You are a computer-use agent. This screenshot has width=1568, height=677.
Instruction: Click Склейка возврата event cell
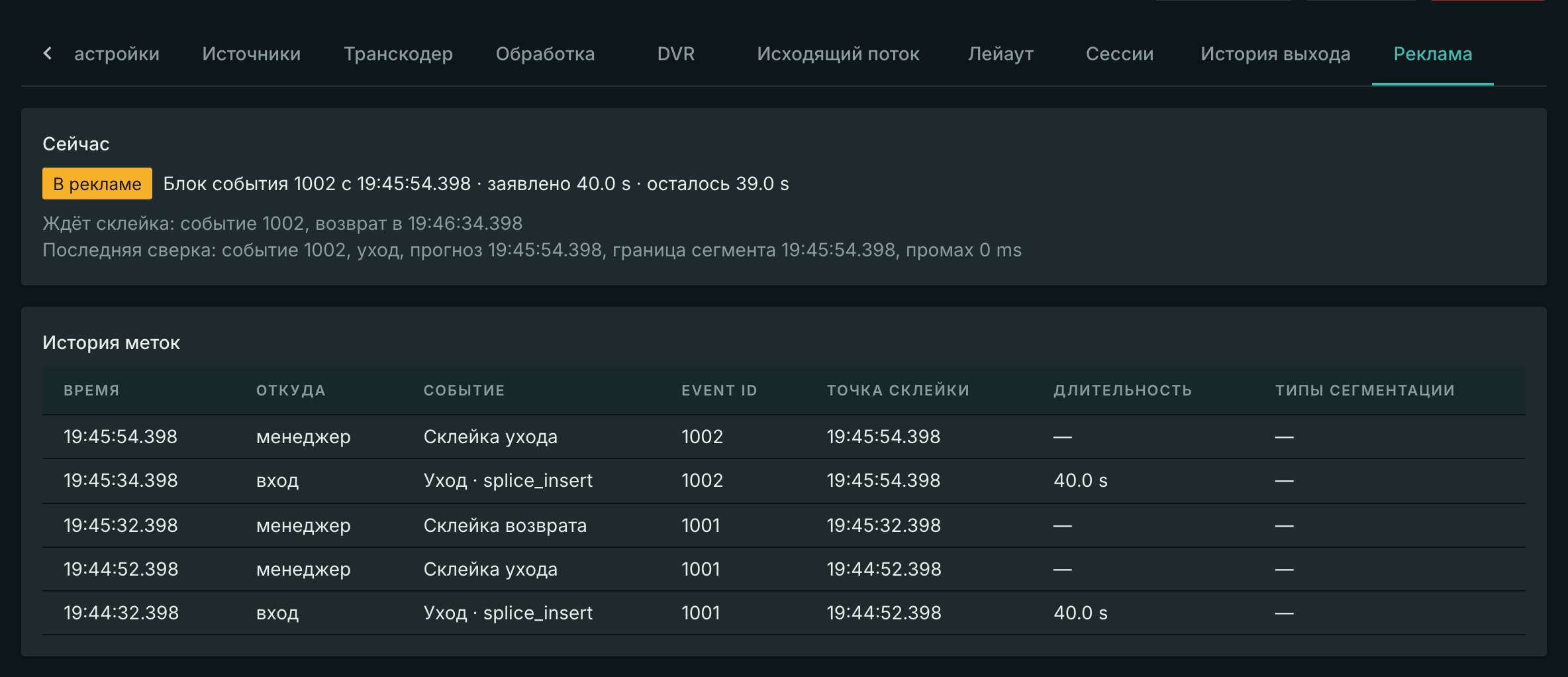[505, 525]
